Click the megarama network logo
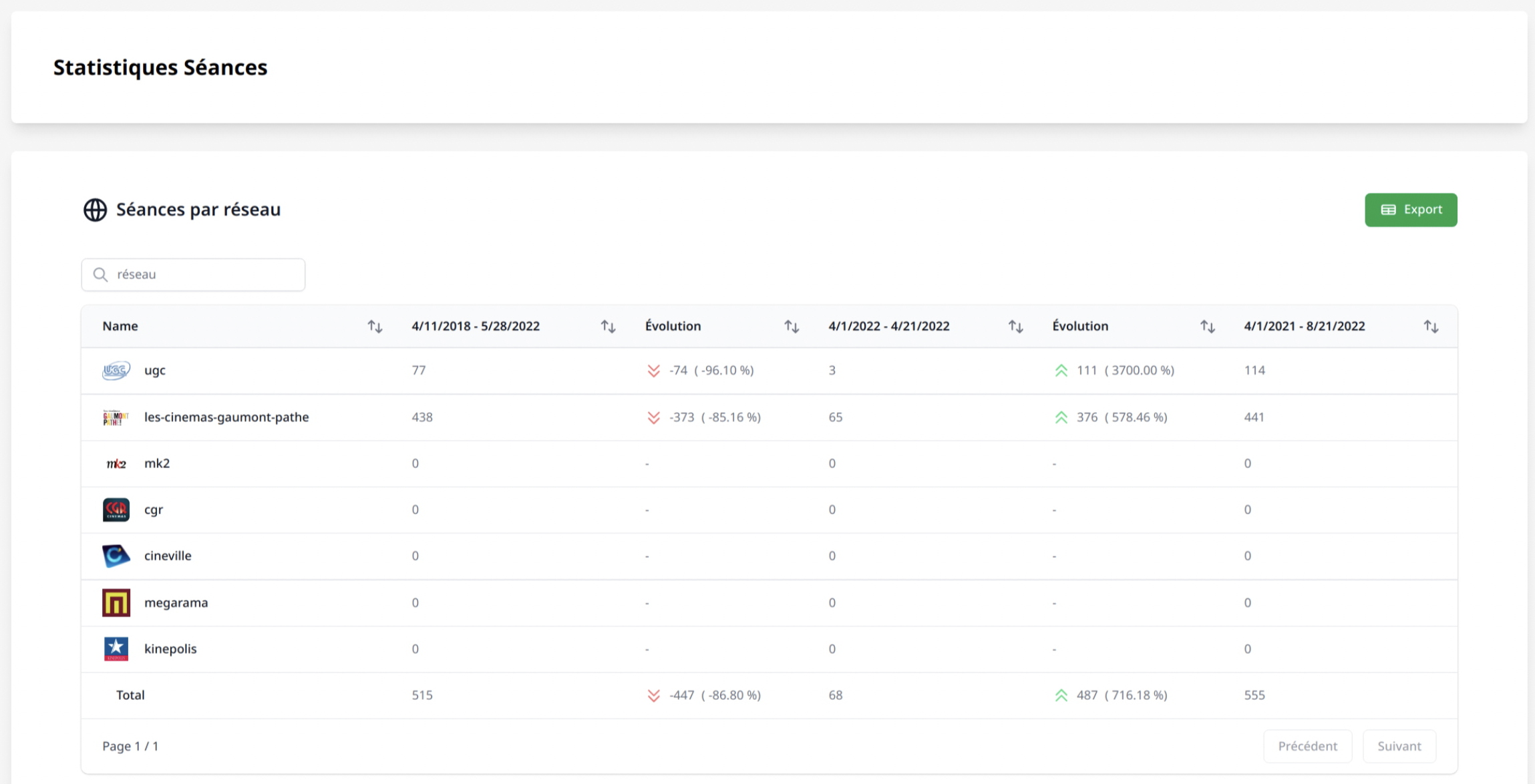Image resolution: width=1535 pixels, height=784 pixels. tap(116, 602)
